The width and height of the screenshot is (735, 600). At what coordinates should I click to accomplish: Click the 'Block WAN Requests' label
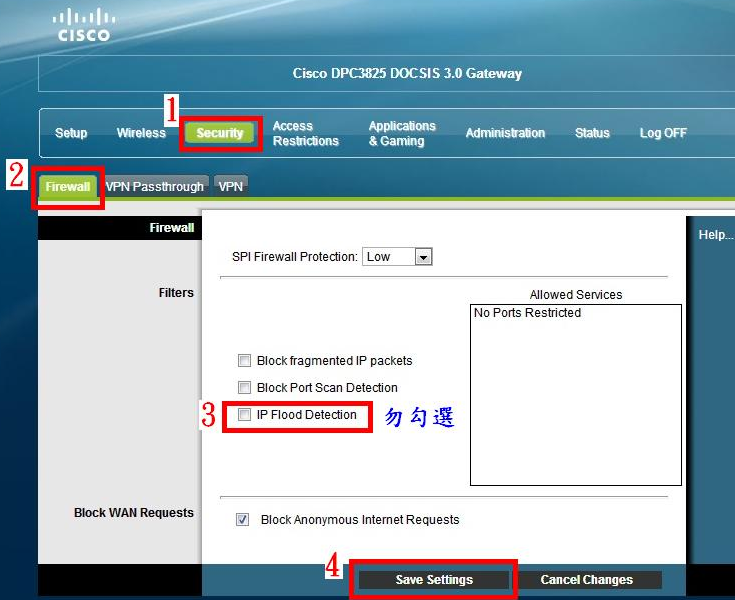pyautogui.click(x=134, y=513)
